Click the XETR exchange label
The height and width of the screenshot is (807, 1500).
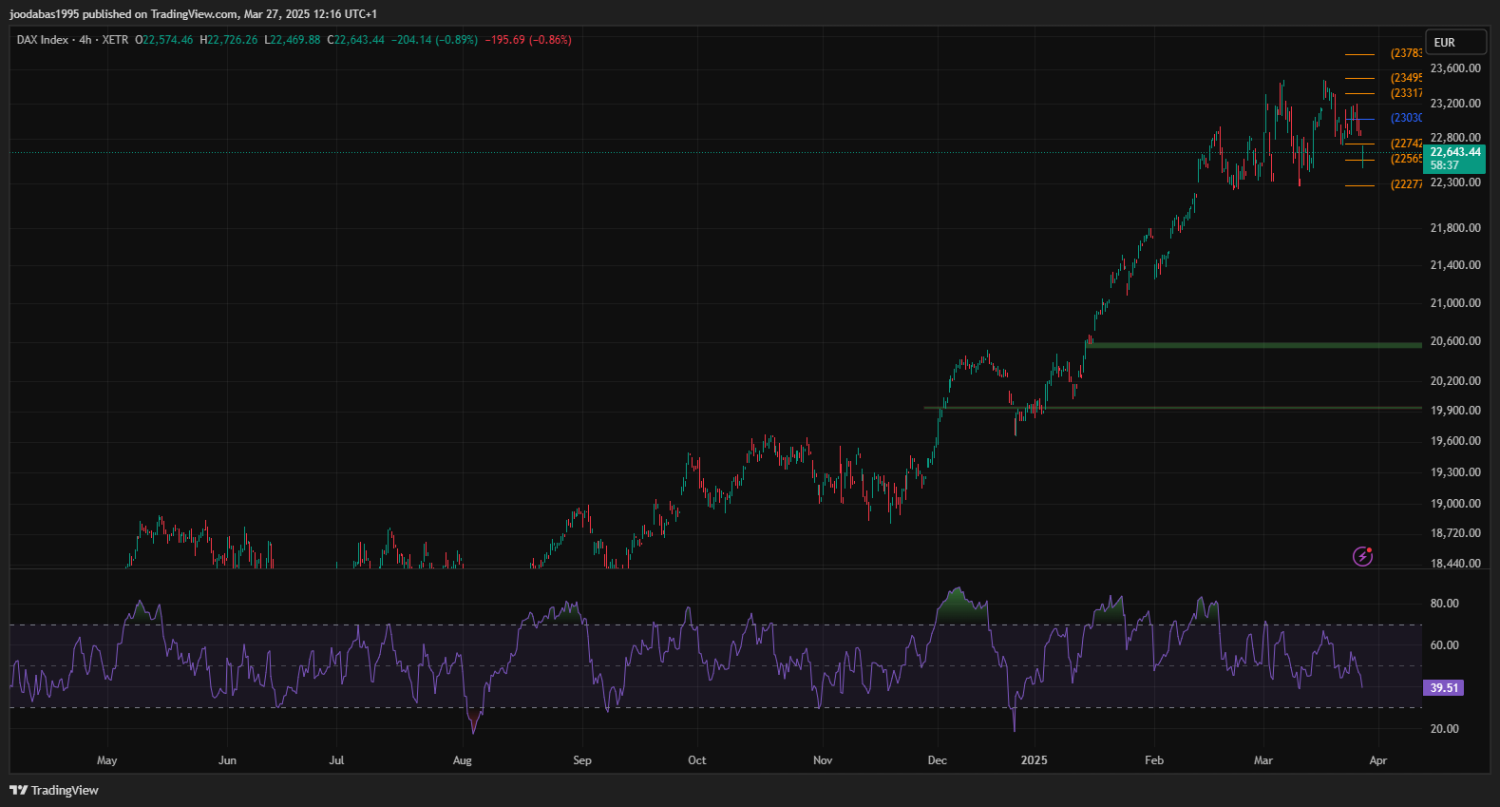click(x=115, y=40)
